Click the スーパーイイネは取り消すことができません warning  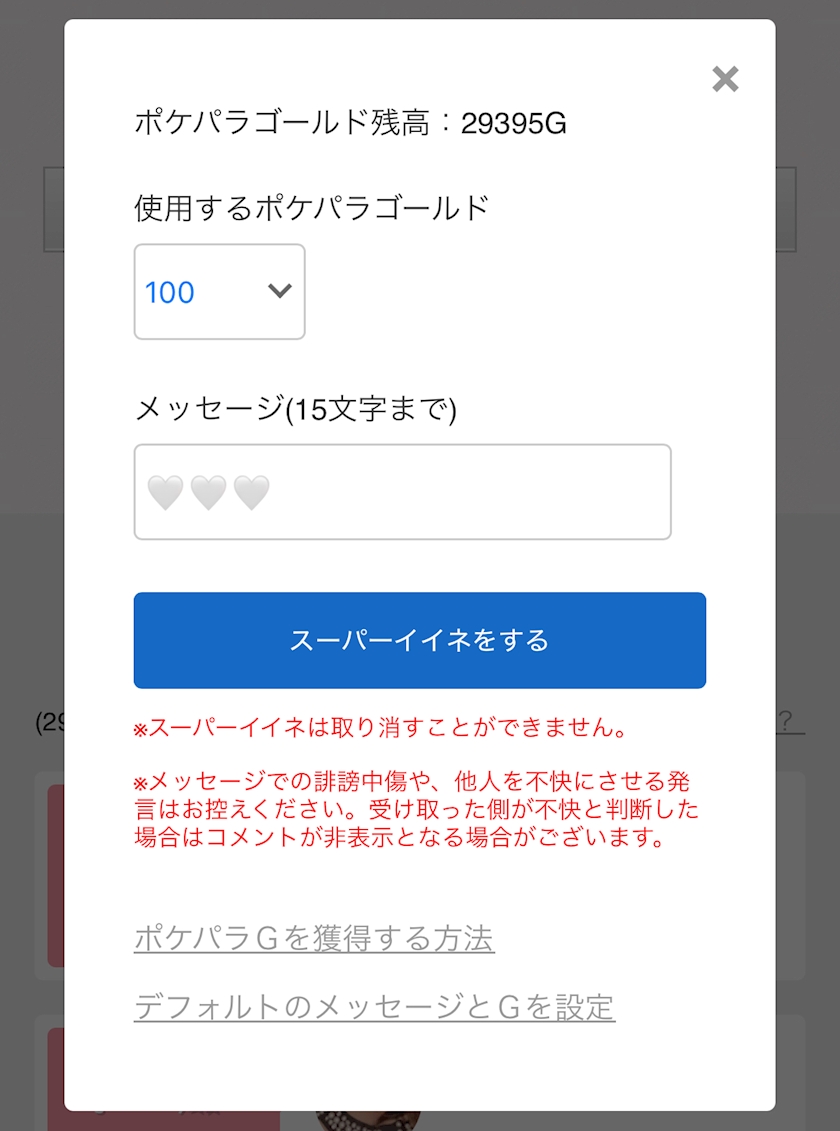[381, 728]
